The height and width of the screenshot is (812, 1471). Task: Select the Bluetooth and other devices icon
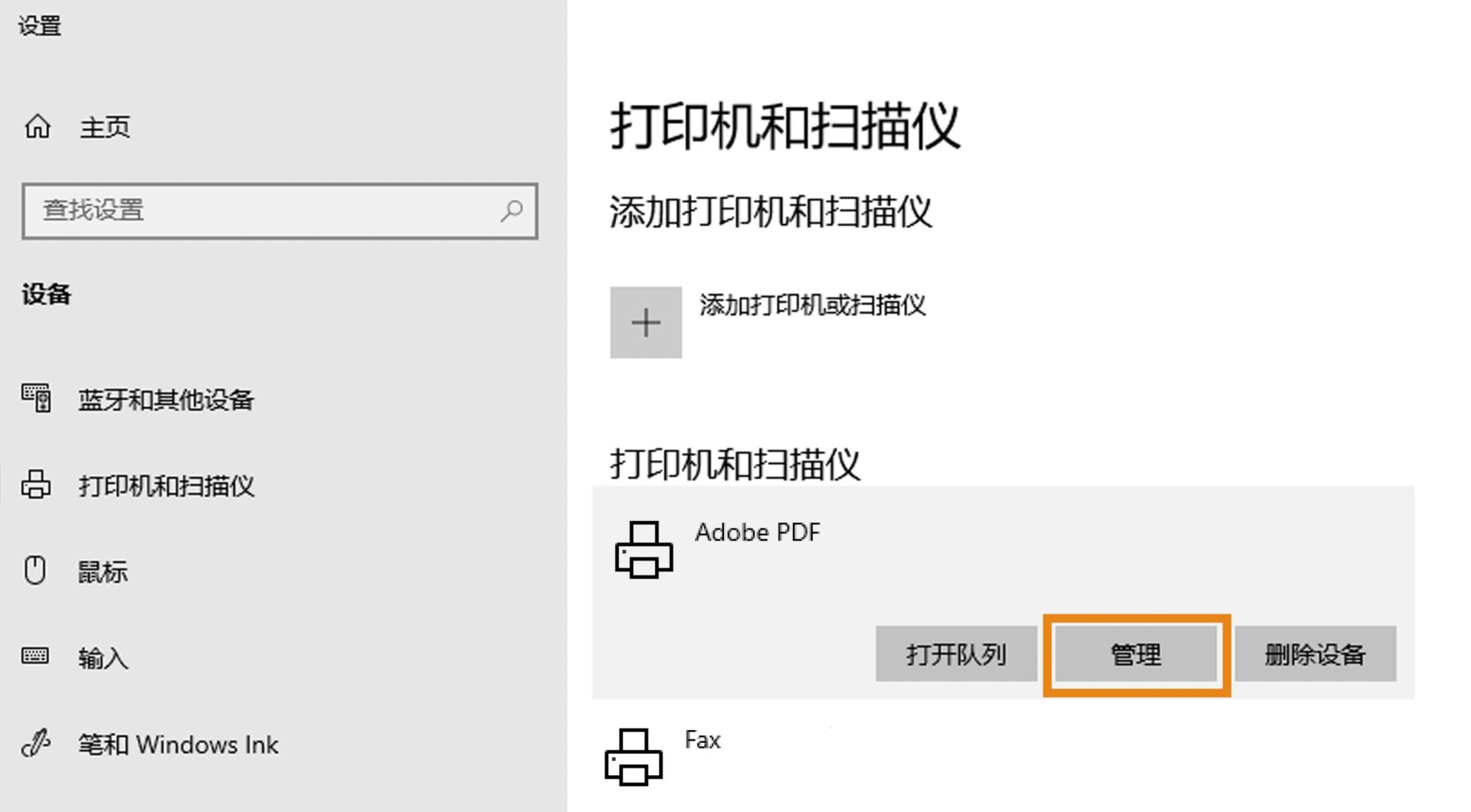pos(36,399)
